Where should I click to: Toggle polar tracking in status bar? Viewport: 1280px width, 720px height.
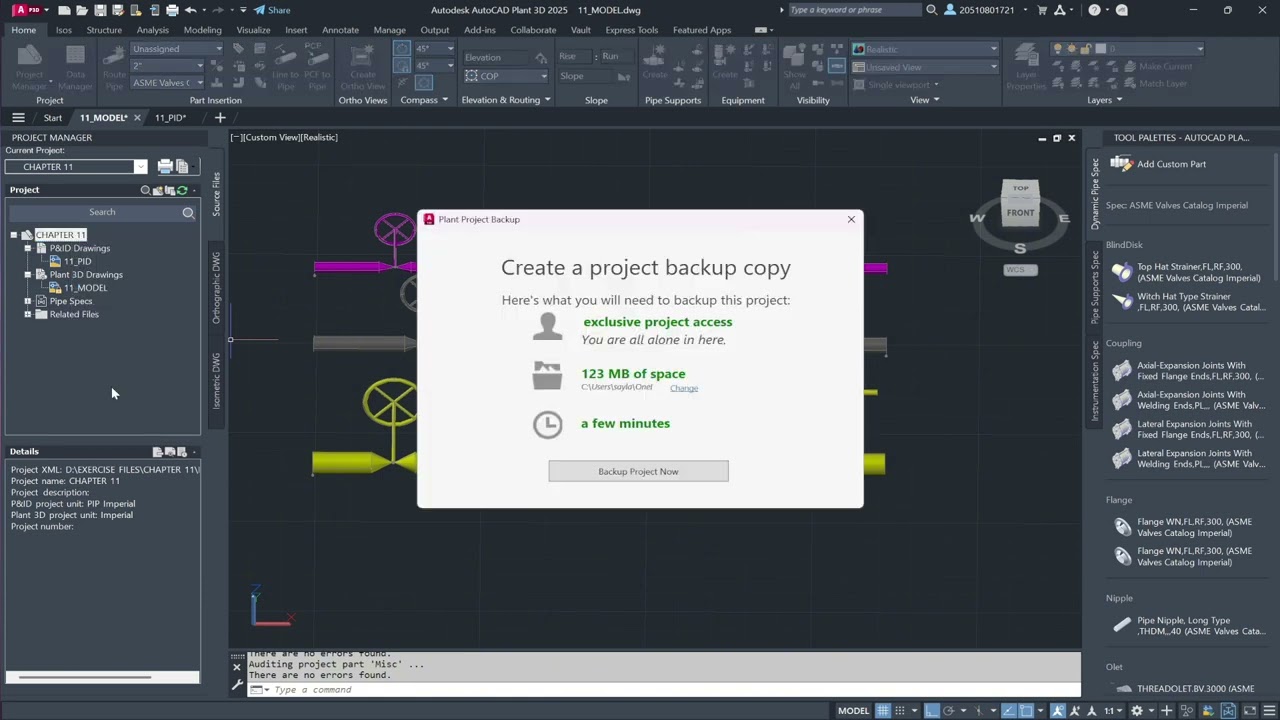949,711
